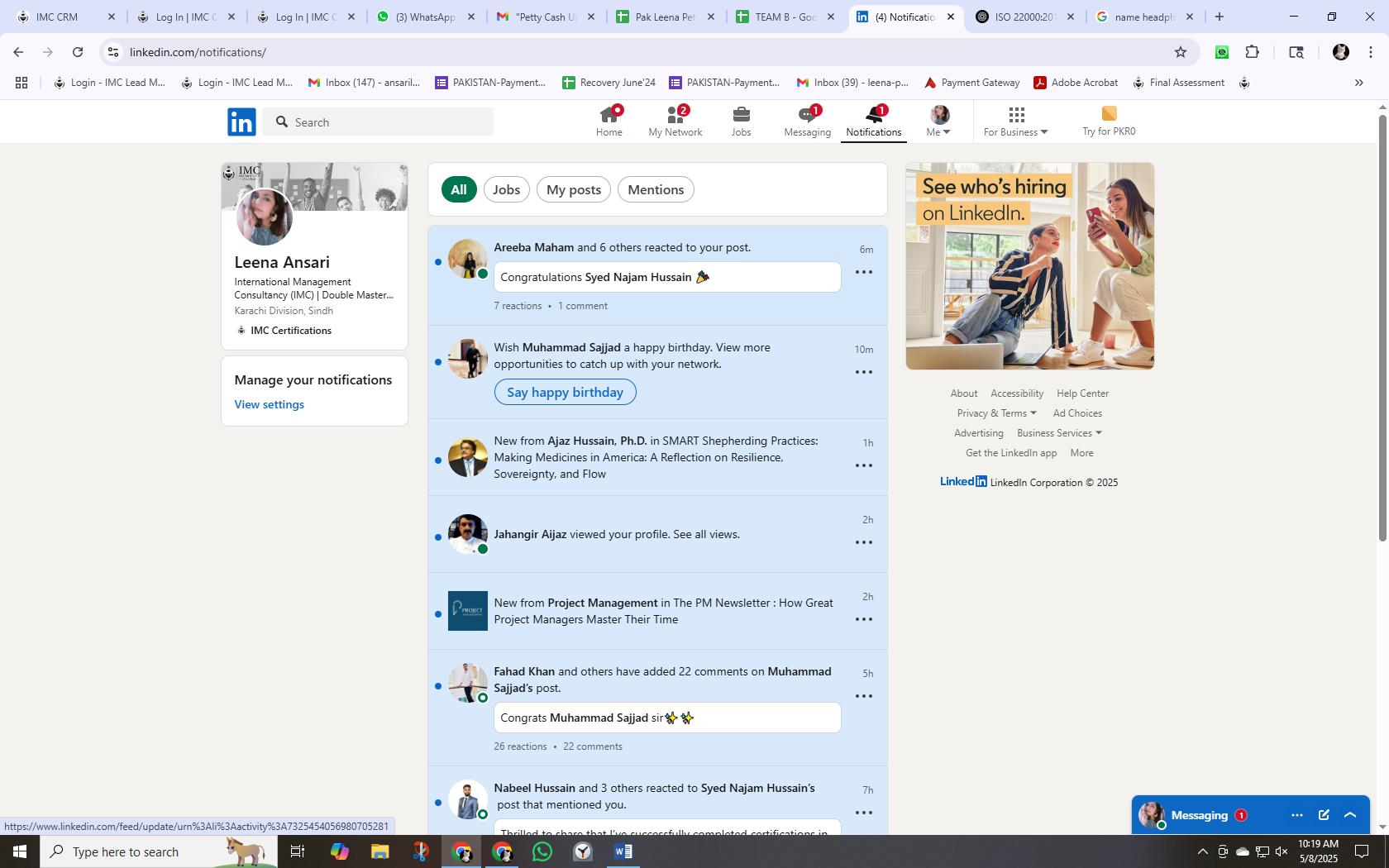The height and width of the screenshot is (868, 1389).
Task: Show more bookmarks chevron
Action: tap(1358, 83)
